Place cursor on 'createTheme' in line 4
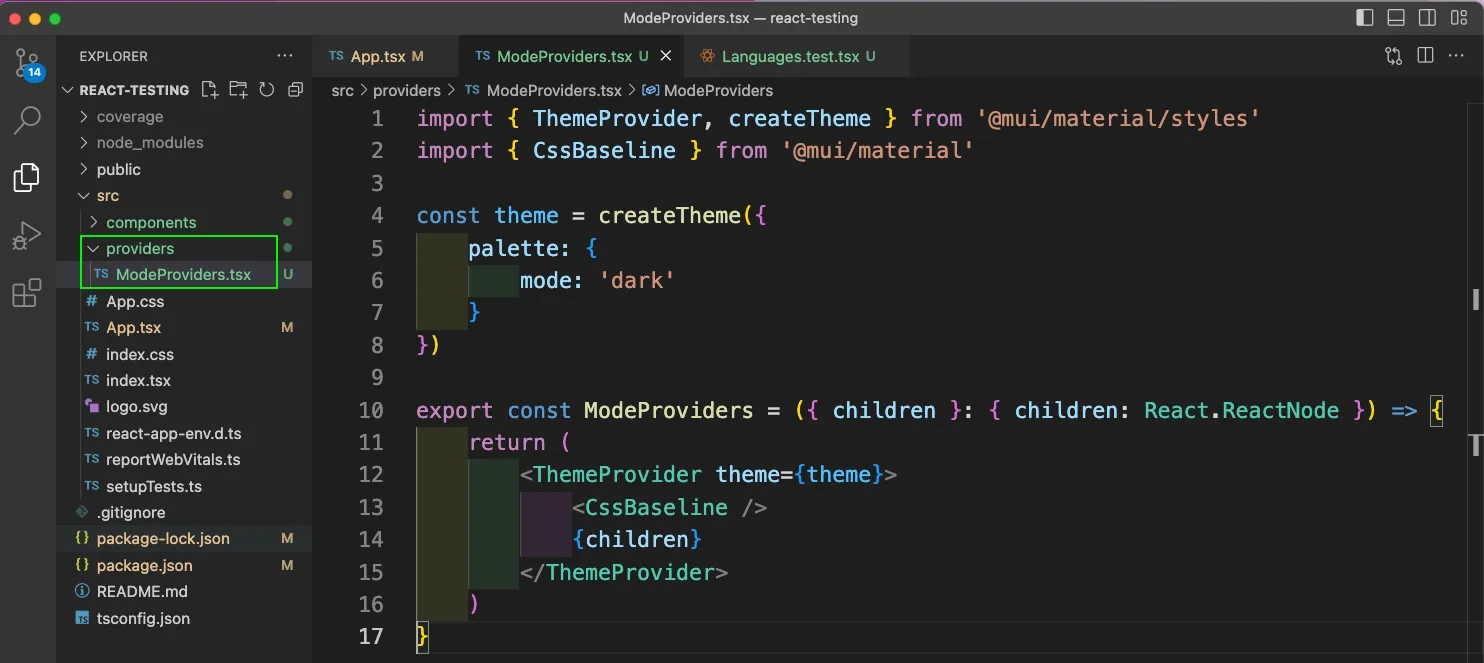This screenshot has height=663, width=1484. point(670,216)
